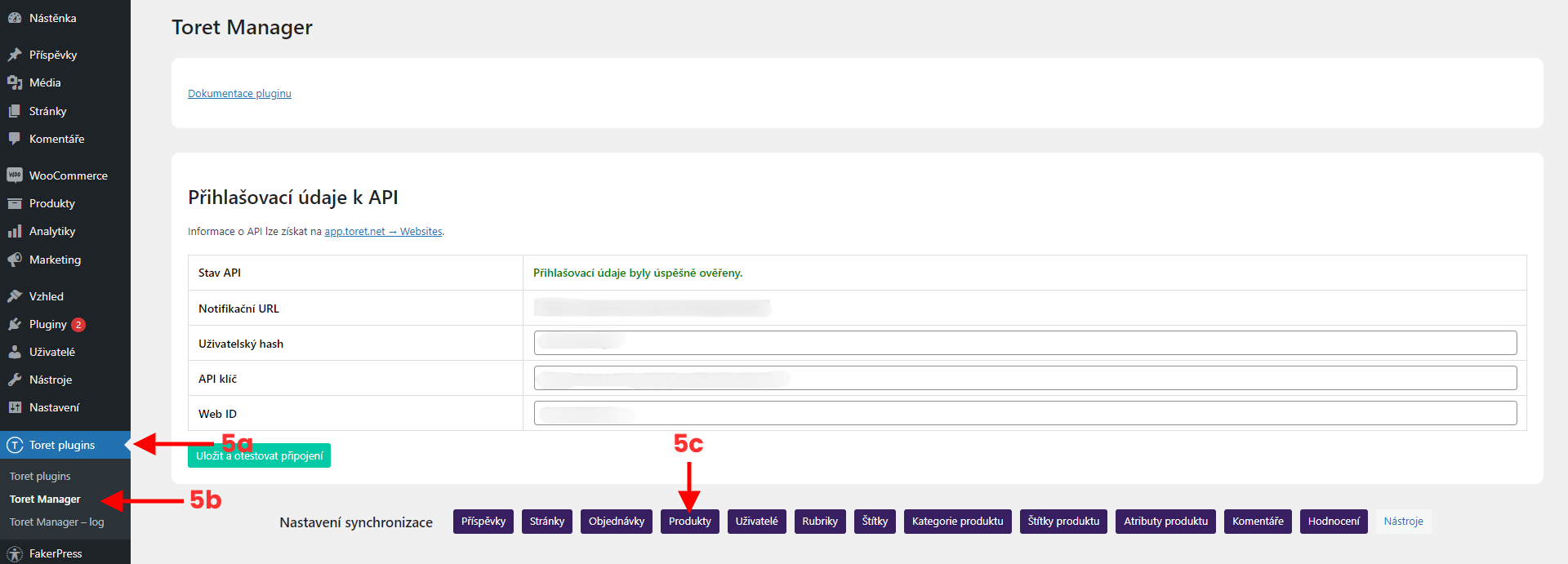Click Uložit a otestovat připojení button
This screenshot has width=1568, height=564.
pyautogui.click(x=259, y=455)
